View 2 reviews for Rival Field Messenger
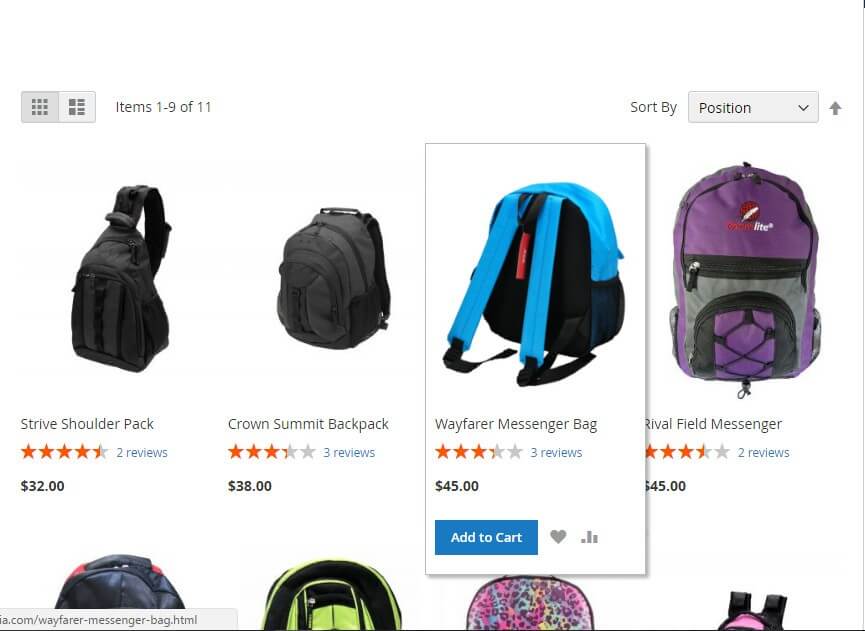Viewport: 865px width, 631px height. 763,453
